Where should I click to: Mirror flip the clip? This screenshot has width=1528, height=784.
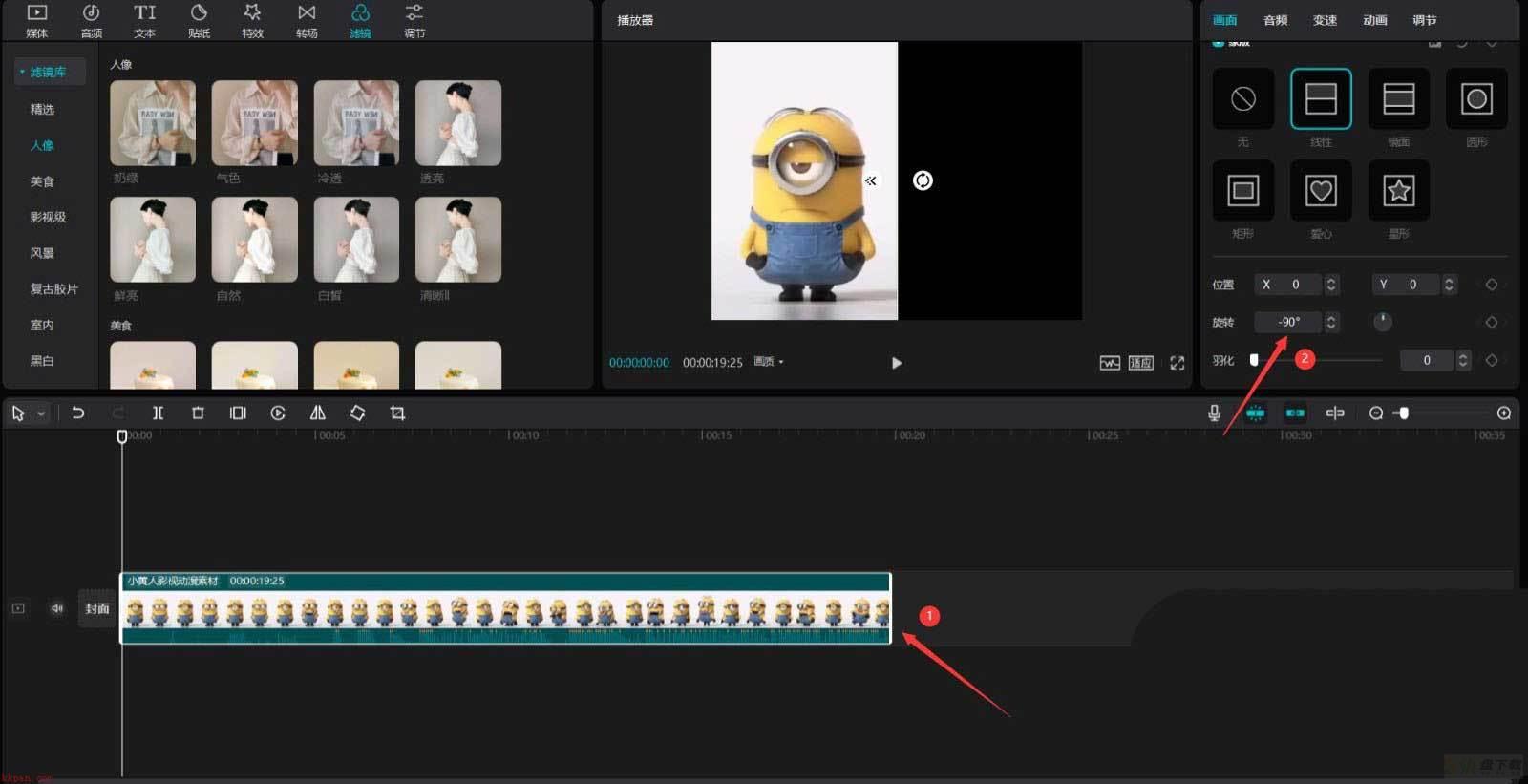pos(318,413)
